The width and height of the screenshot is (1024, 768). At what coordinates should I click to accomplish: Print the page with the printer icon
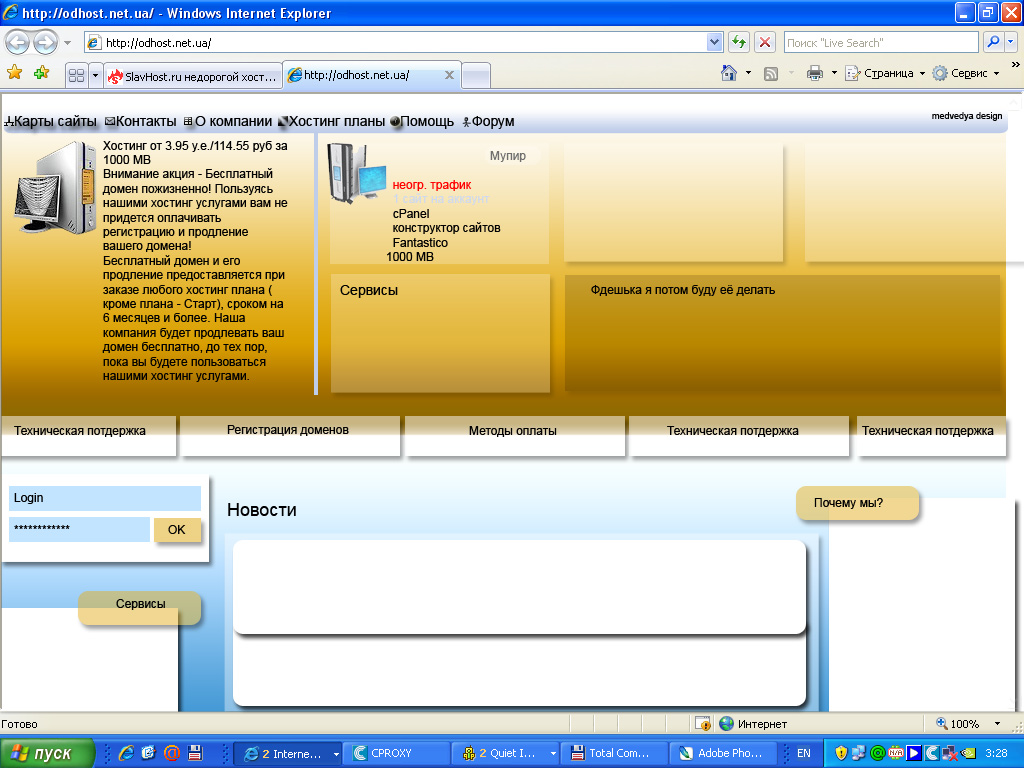(814, 73)
